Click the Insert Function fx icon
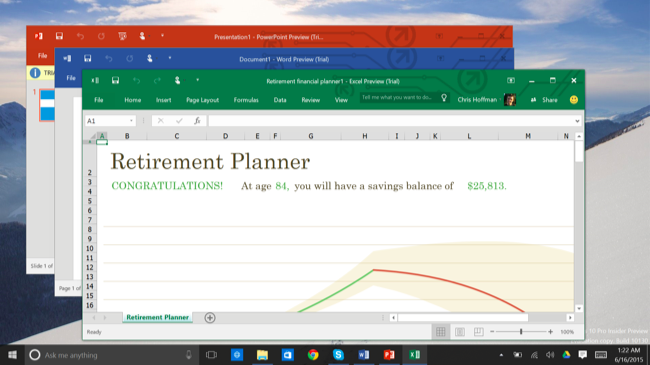The width and height of the screenshot is (650, 365). [197, 121]
